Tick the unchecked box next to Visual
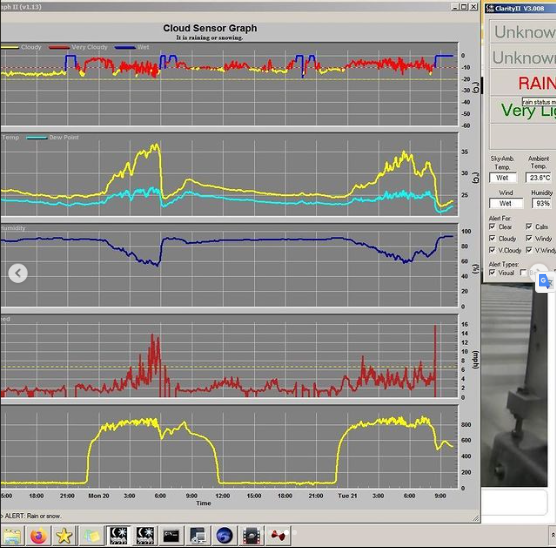The width and height of the screenshot is (556, 548). pyautogui.click(x=523, y=272)
